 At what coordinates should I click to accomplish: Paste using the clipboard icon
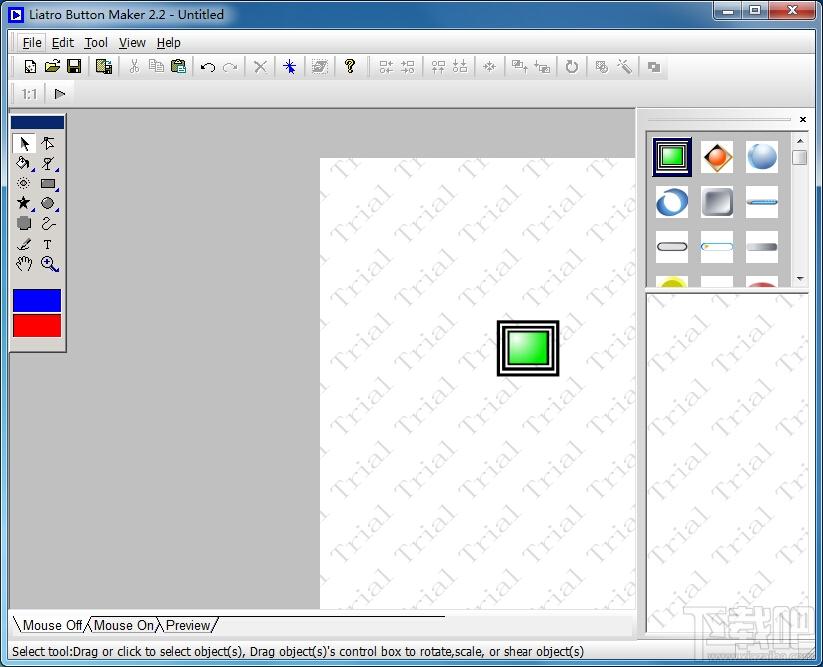click(x=178, y=67)
